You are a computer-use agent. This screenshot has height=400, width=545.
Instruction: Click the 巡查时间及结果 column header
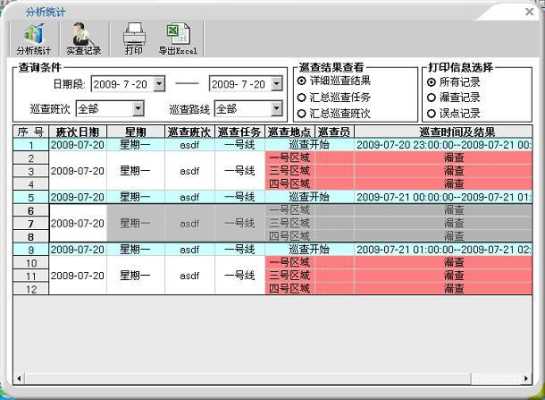coord(443,132)
